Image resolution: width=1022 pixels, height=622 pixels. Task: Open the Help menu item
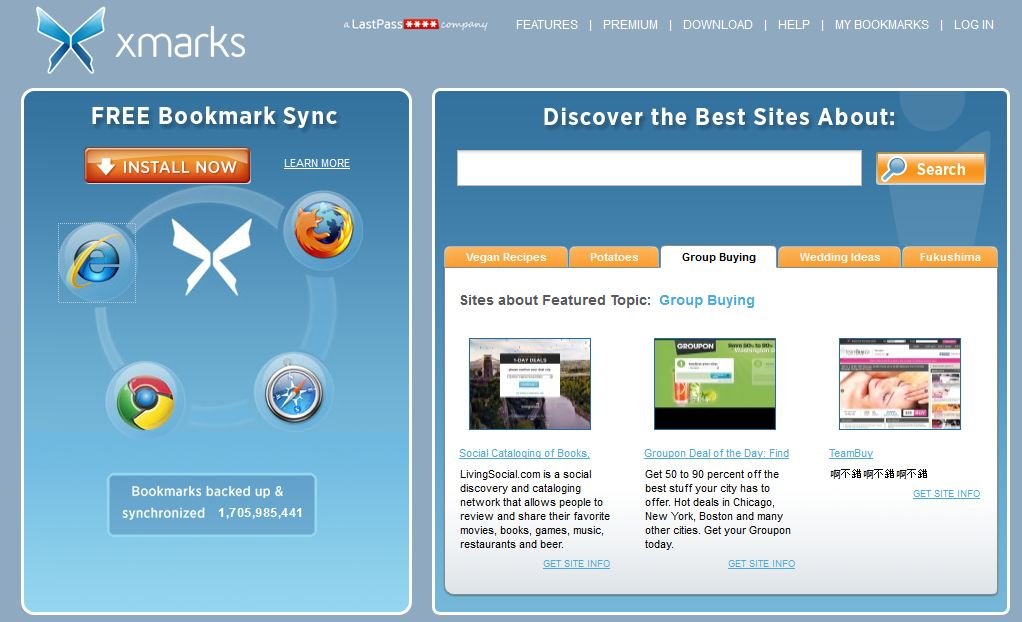[x=793, y=25]
